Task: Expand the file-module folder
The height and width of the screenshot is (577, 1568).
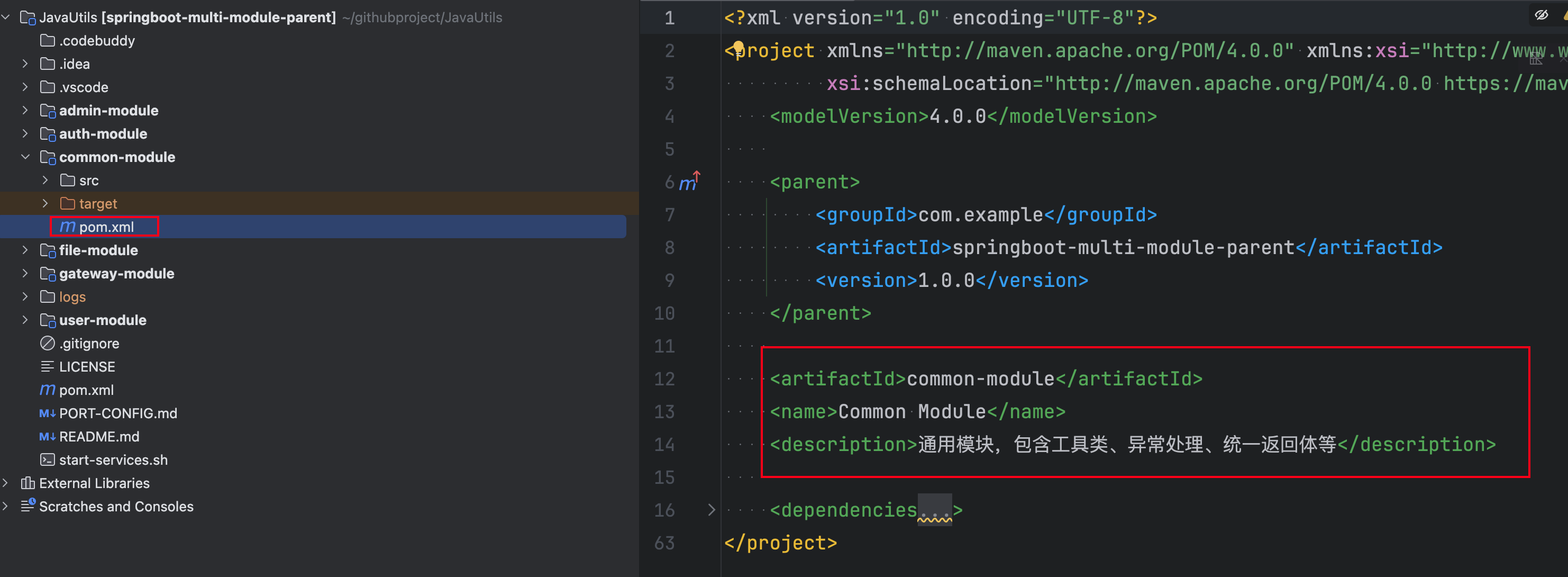Action: (x=25, y=250)
